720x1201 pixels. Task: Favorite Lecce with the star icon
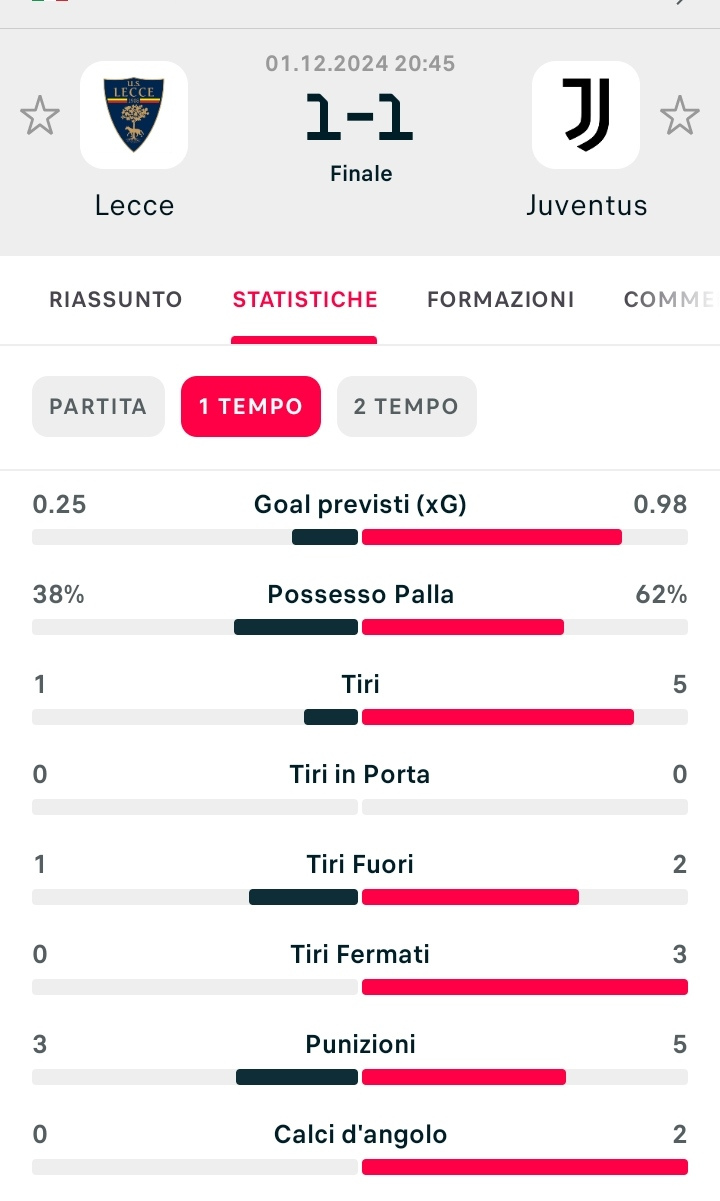pyautogui.click(x=40, y=116)
